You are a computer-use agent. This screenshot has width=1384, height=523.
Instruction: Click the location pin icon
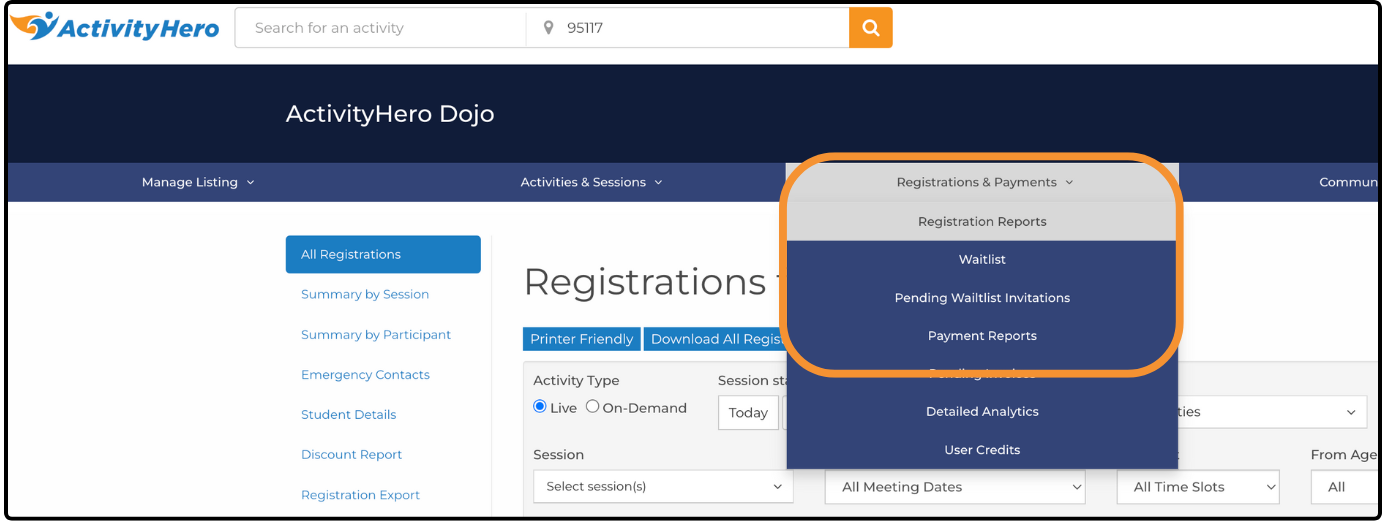548,28
